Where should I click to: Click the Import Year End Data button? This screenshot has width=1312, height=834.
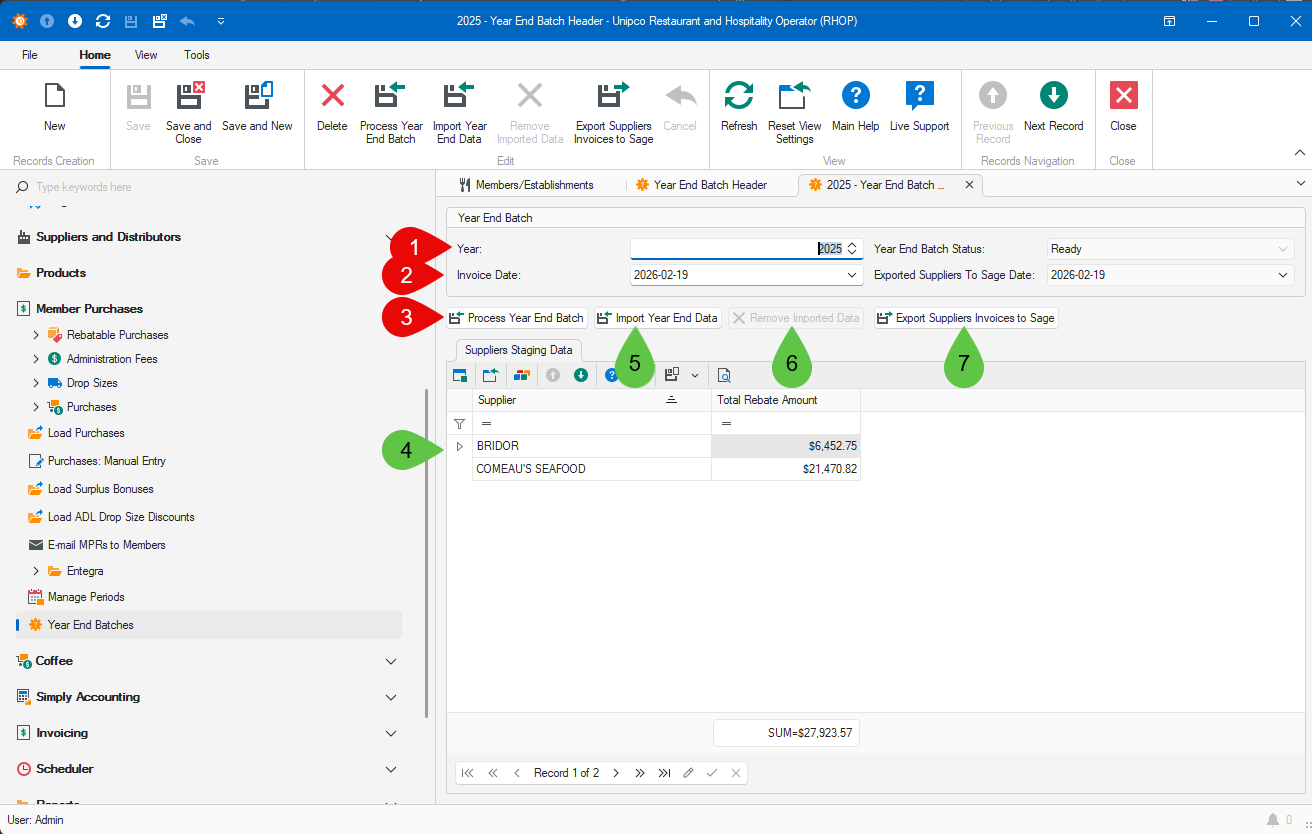click(x=657, y=318)
